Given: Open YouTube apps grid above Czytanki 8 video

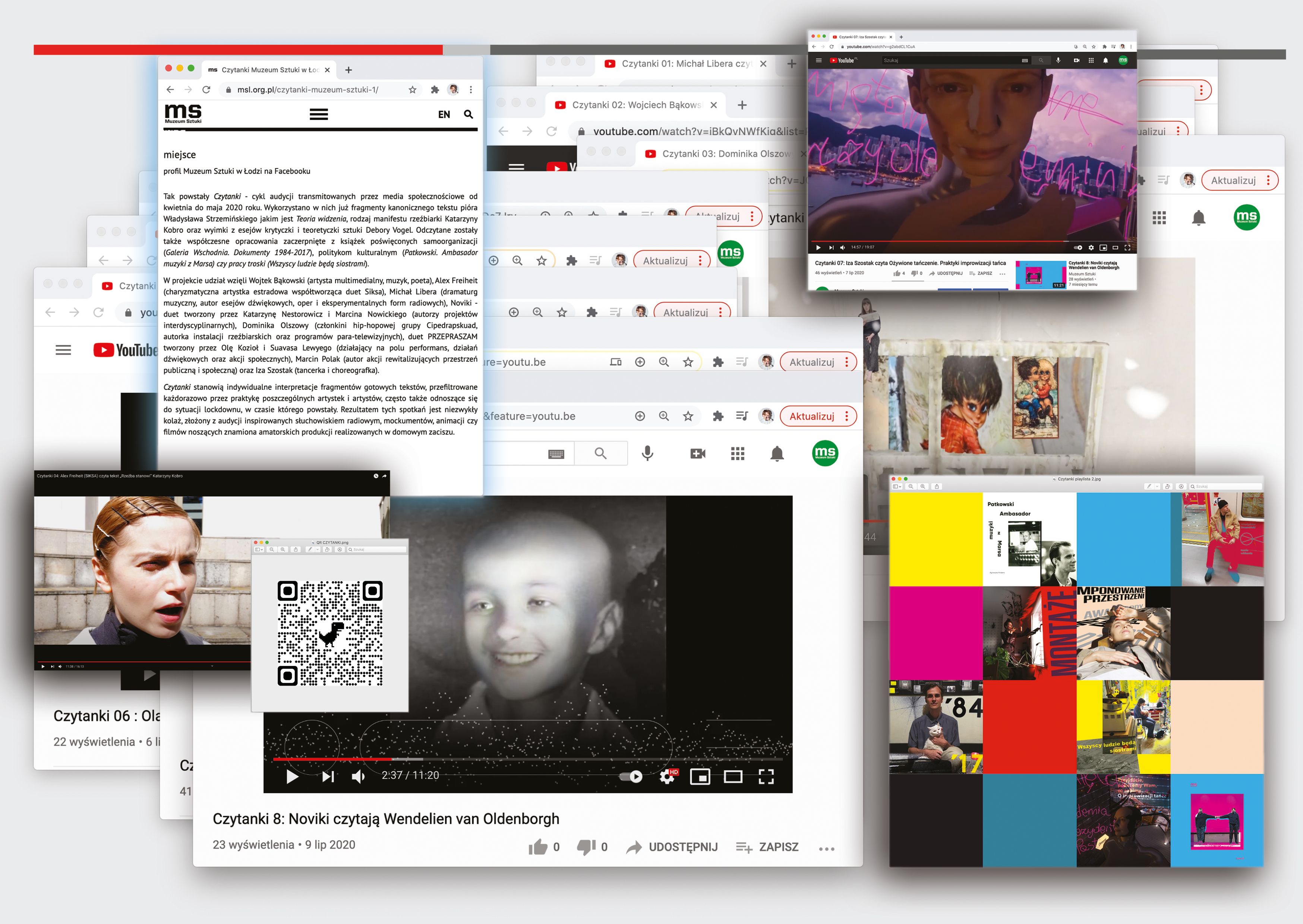Looking at the screenshot, I should click(738, 453).
